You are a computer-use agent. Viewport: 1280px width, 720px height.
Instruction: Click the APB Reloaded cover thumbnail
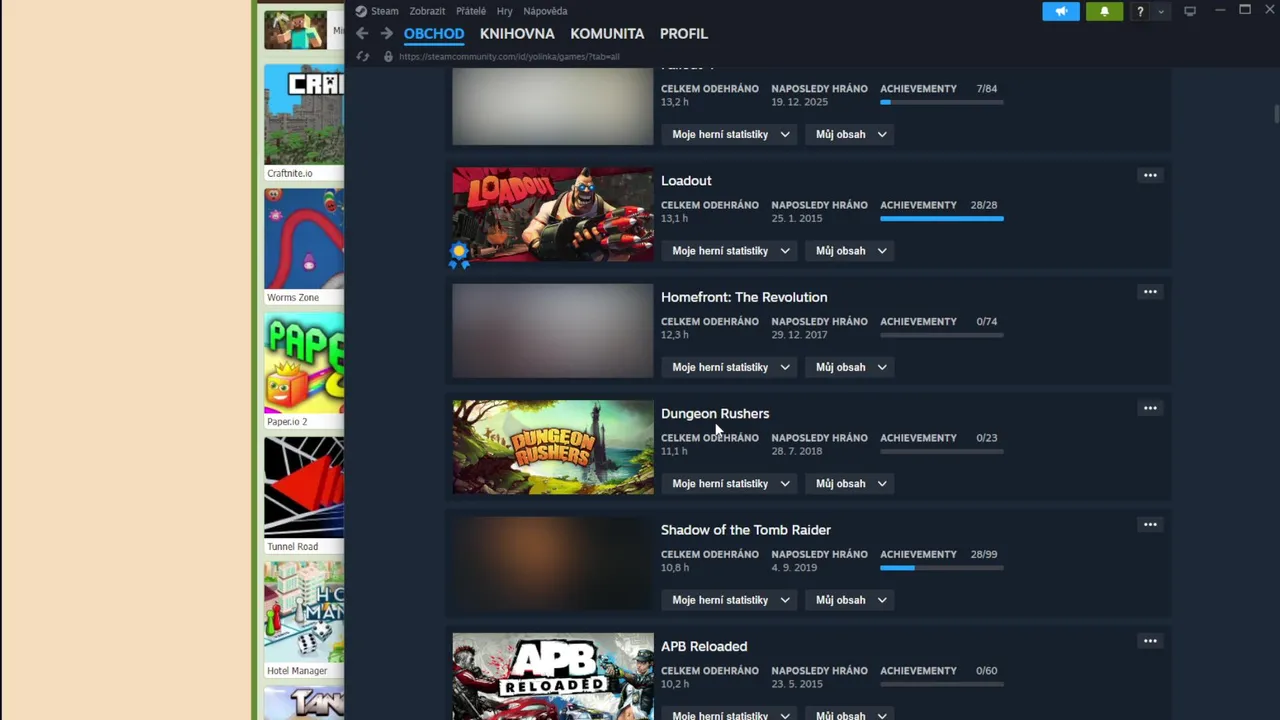point(553,676)
